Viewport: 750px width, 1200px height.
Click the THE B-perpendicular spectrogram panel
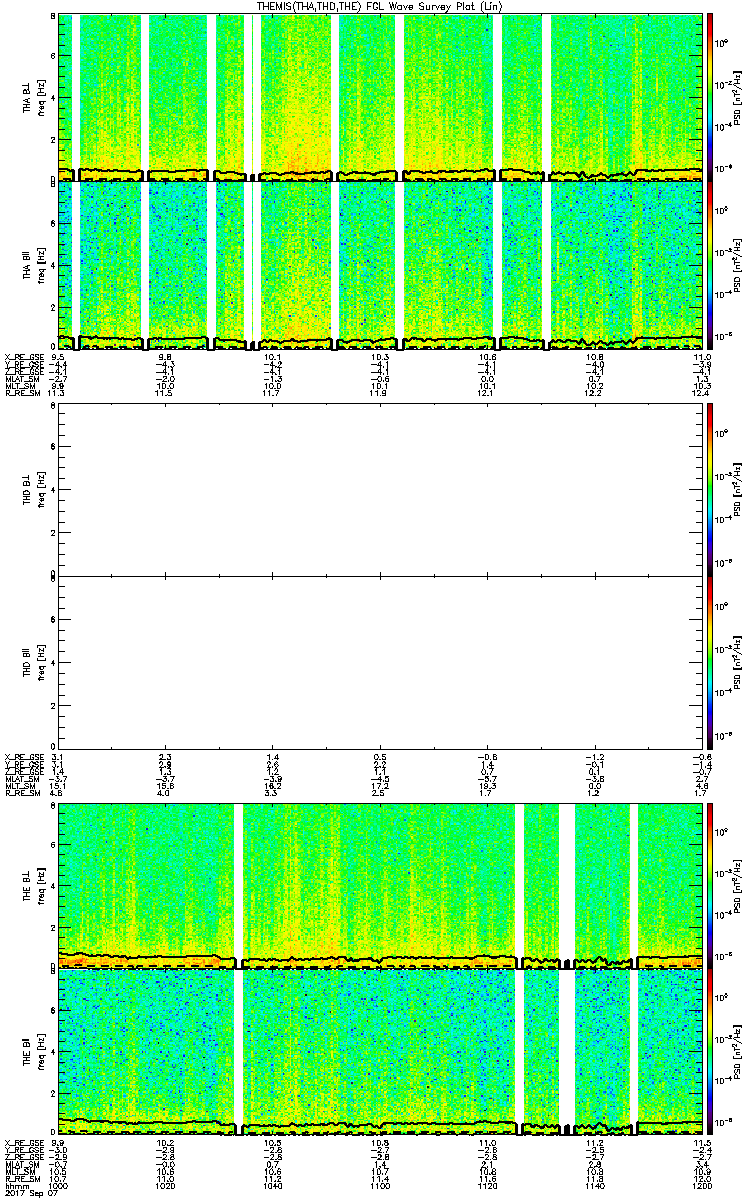(382, 885)
